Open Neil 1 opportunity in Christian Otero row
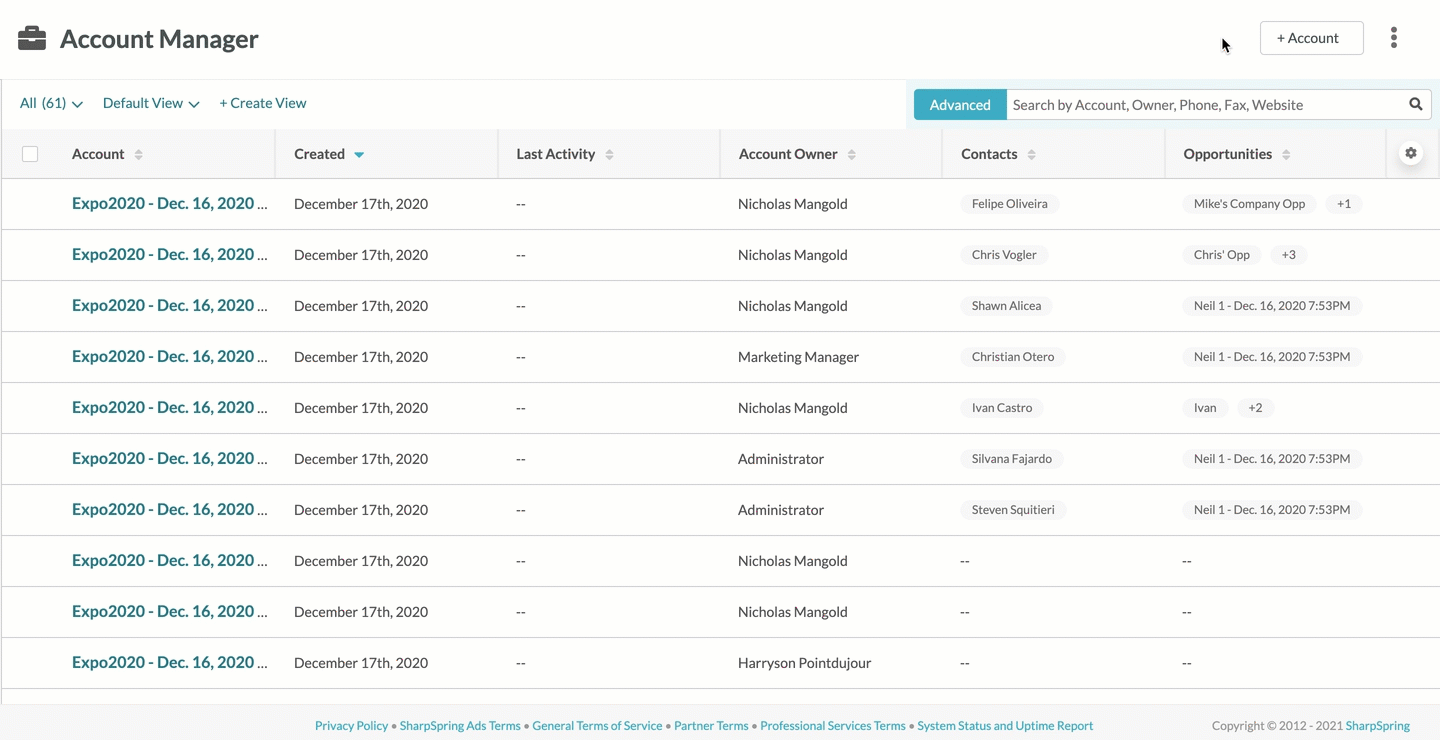The width and height of the screenshot is (1440, 740). point(1272,357)
